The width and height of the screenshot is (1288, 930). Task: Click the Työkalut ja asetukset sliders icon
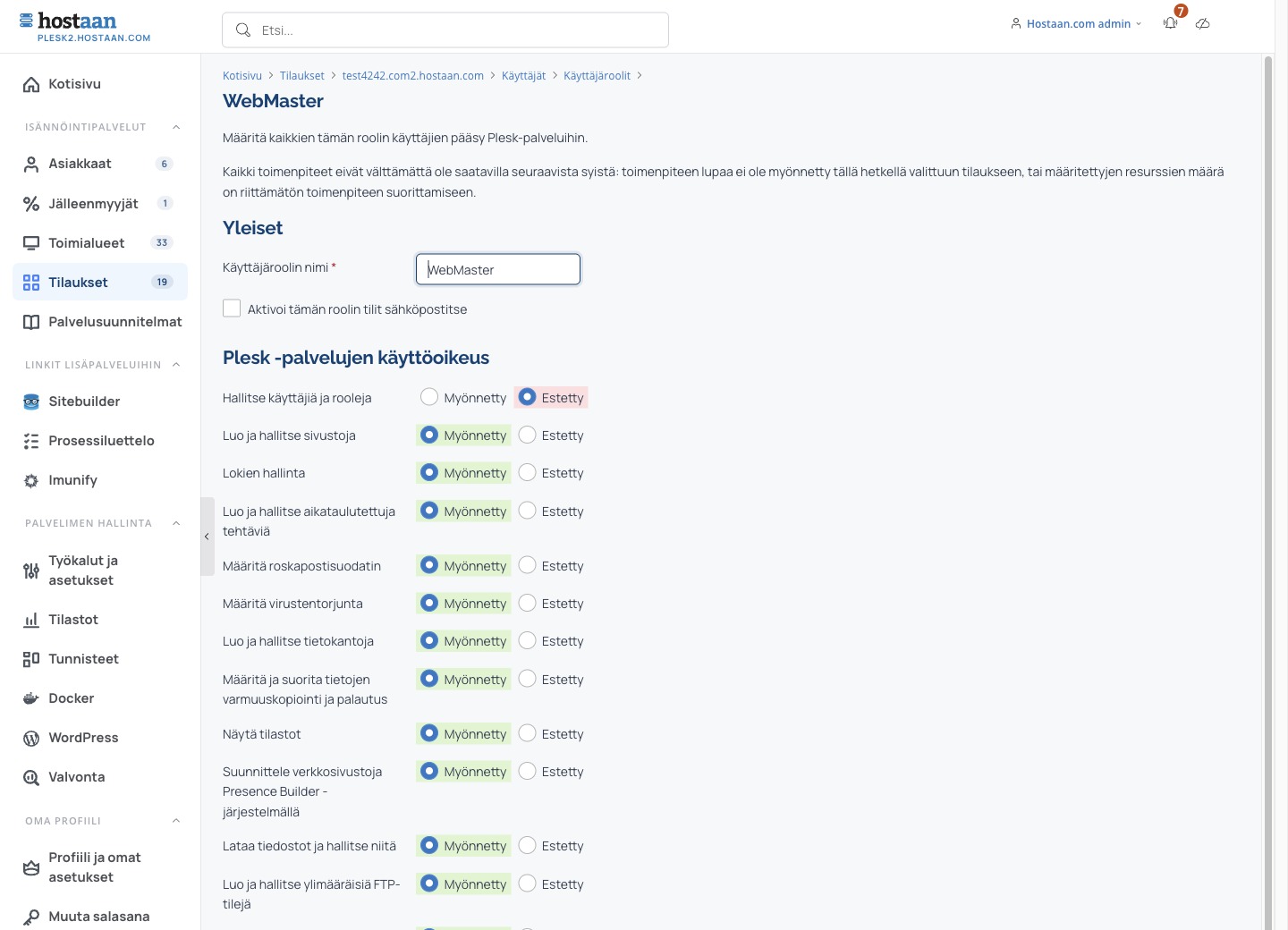pos(31,571)
